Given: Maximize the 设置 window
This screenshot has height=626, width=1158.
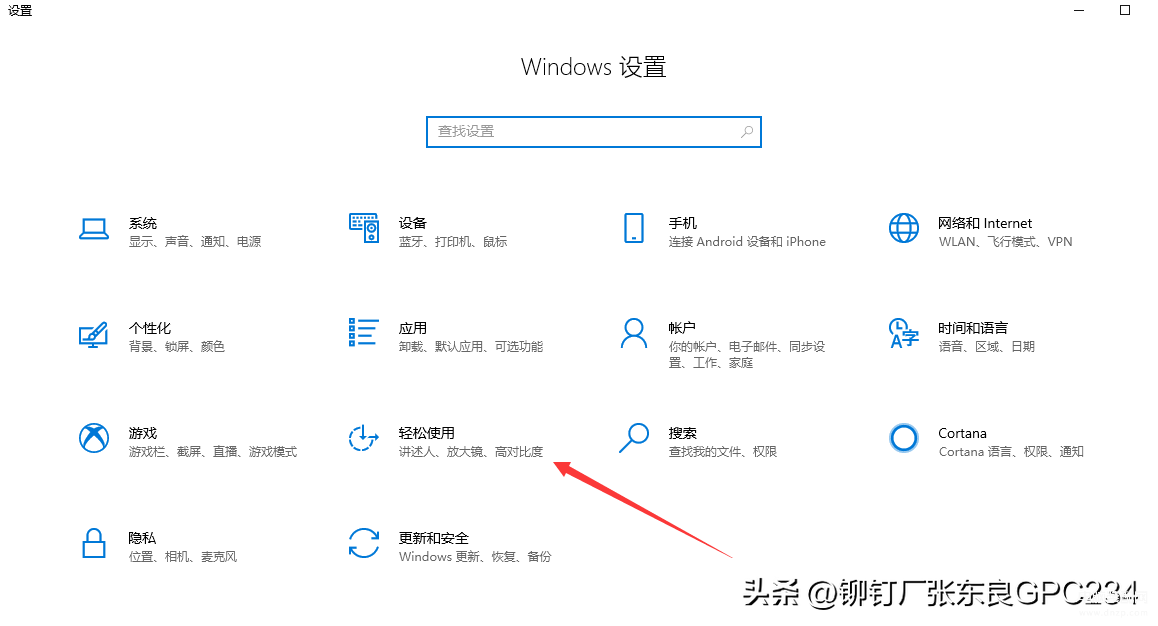Looking at the screenshot, I should coord(1125,10).
